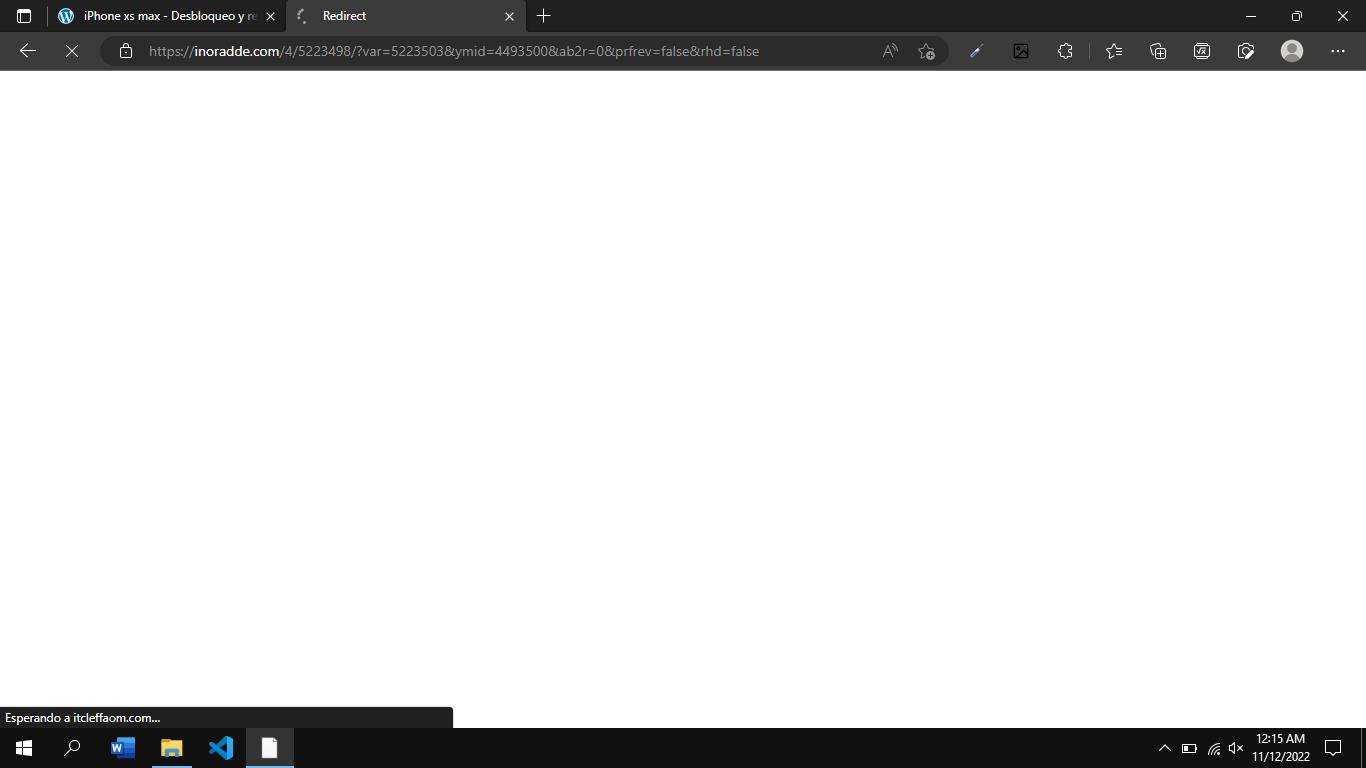Image resolution: width=1366 pixels, height=768 pixels.
Task: Select the Redirect tab
Action: pyautogui.click(x=400, y=16)
